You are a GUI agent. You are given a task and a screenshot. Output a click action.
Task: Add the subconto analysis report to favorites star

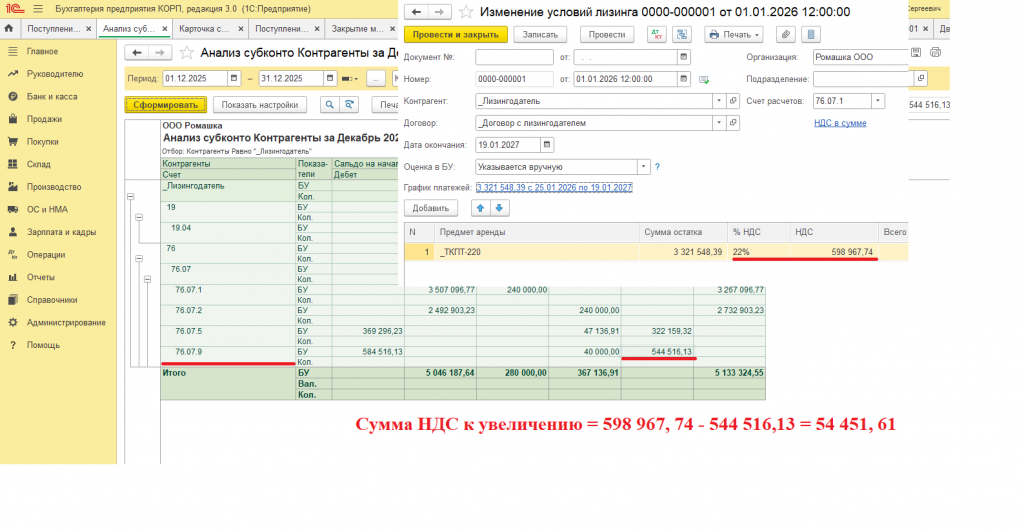pyautogui.click(x=187, y=53)
